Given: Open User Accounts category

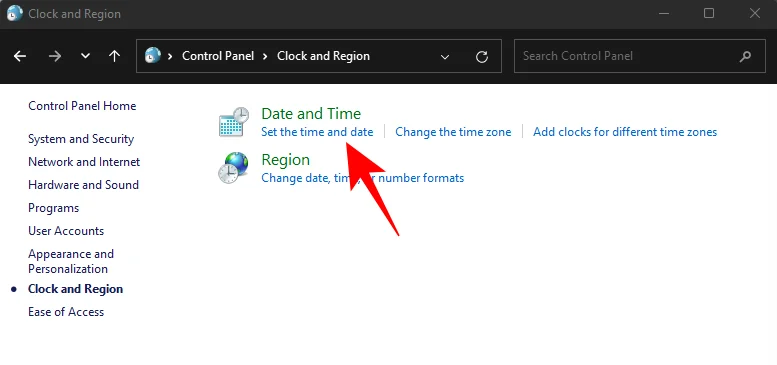Looking at the screenshot, I should [66, 231].
